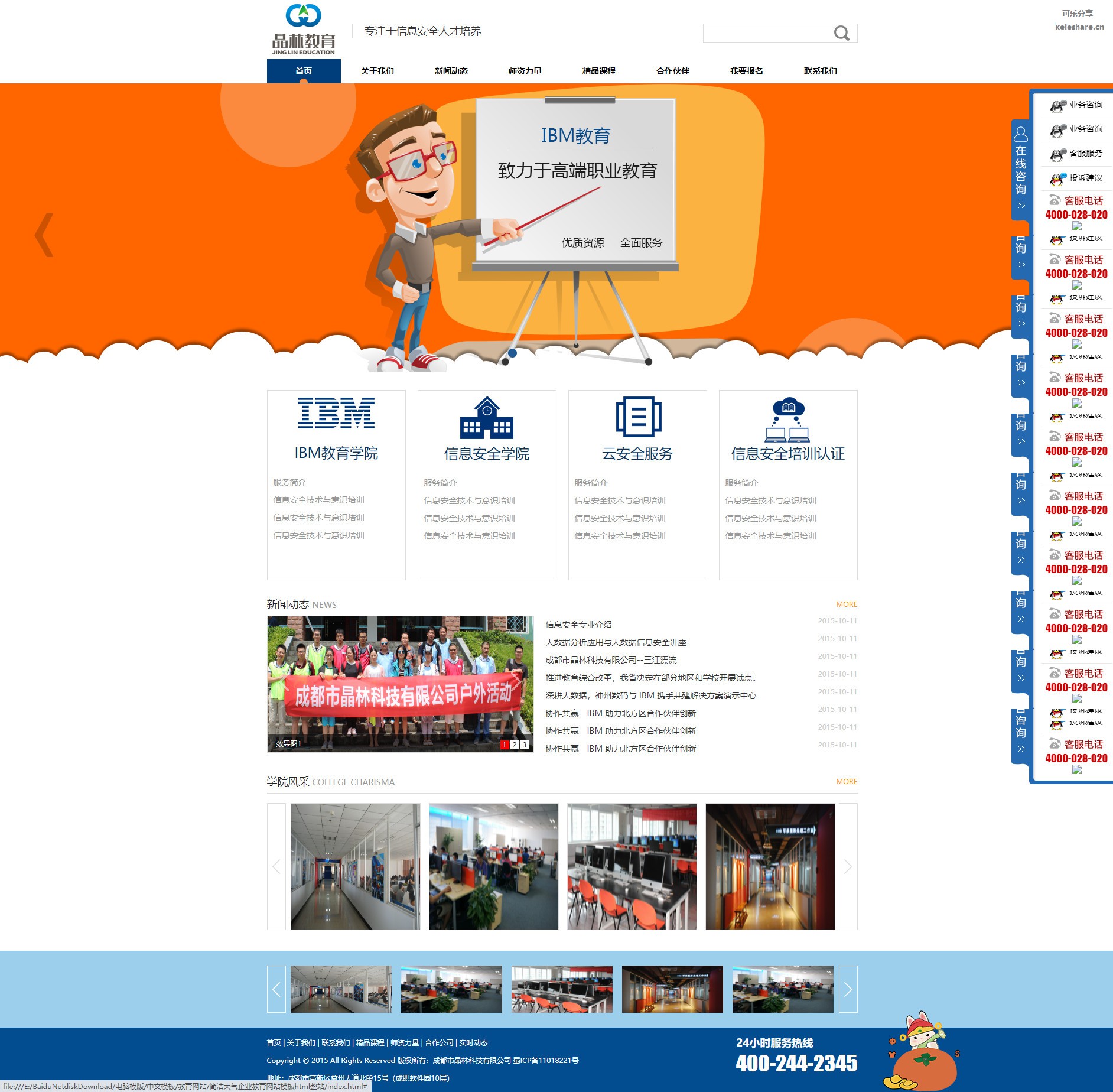Image resolution: width=1113 pixels, height=1092 pixels.
Task: Click the magnifier search icon
Action: click(842, 33)
